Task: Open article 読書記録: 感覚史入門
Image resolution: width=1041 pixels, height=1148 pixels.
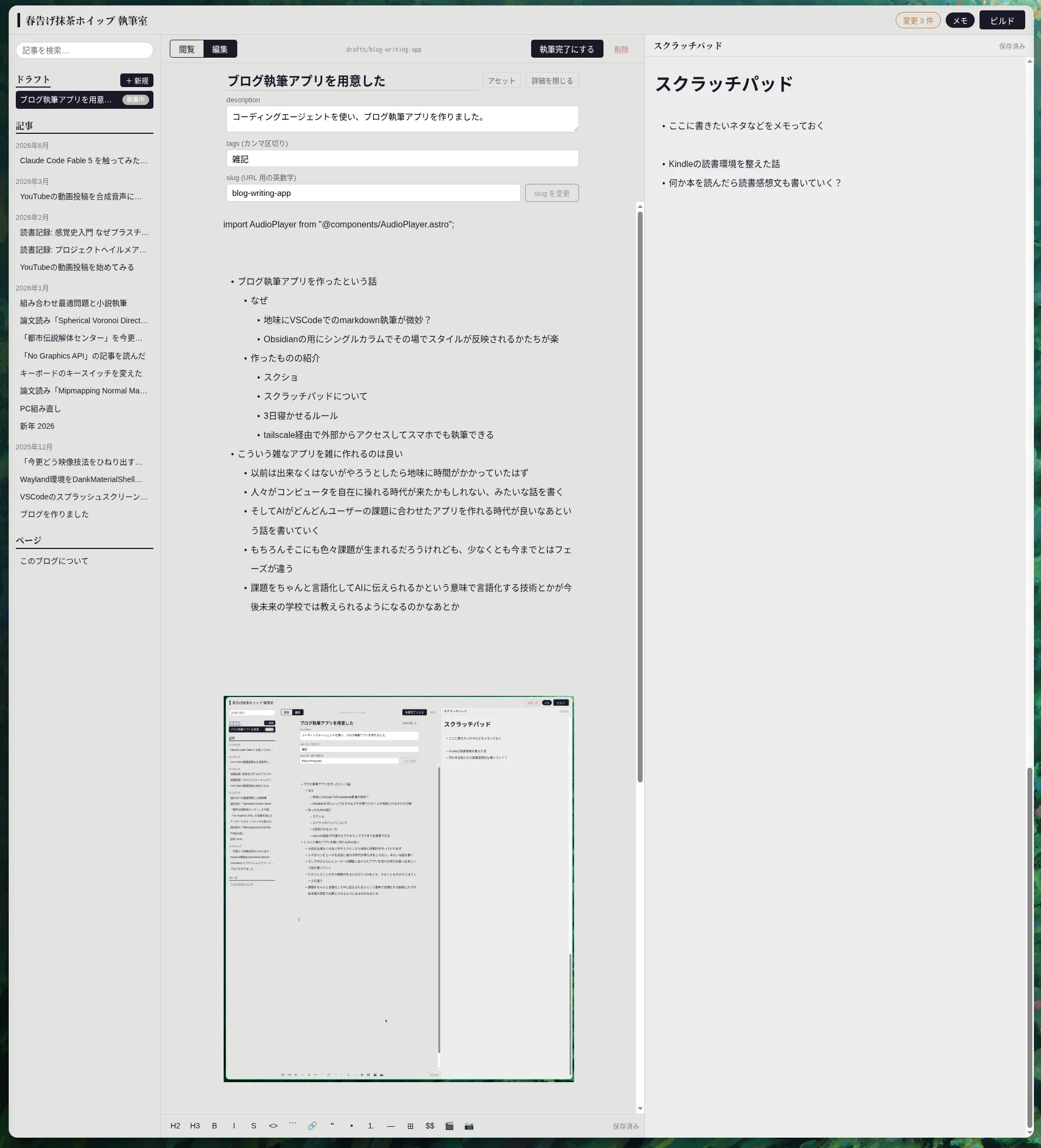Action: point(84,232)
